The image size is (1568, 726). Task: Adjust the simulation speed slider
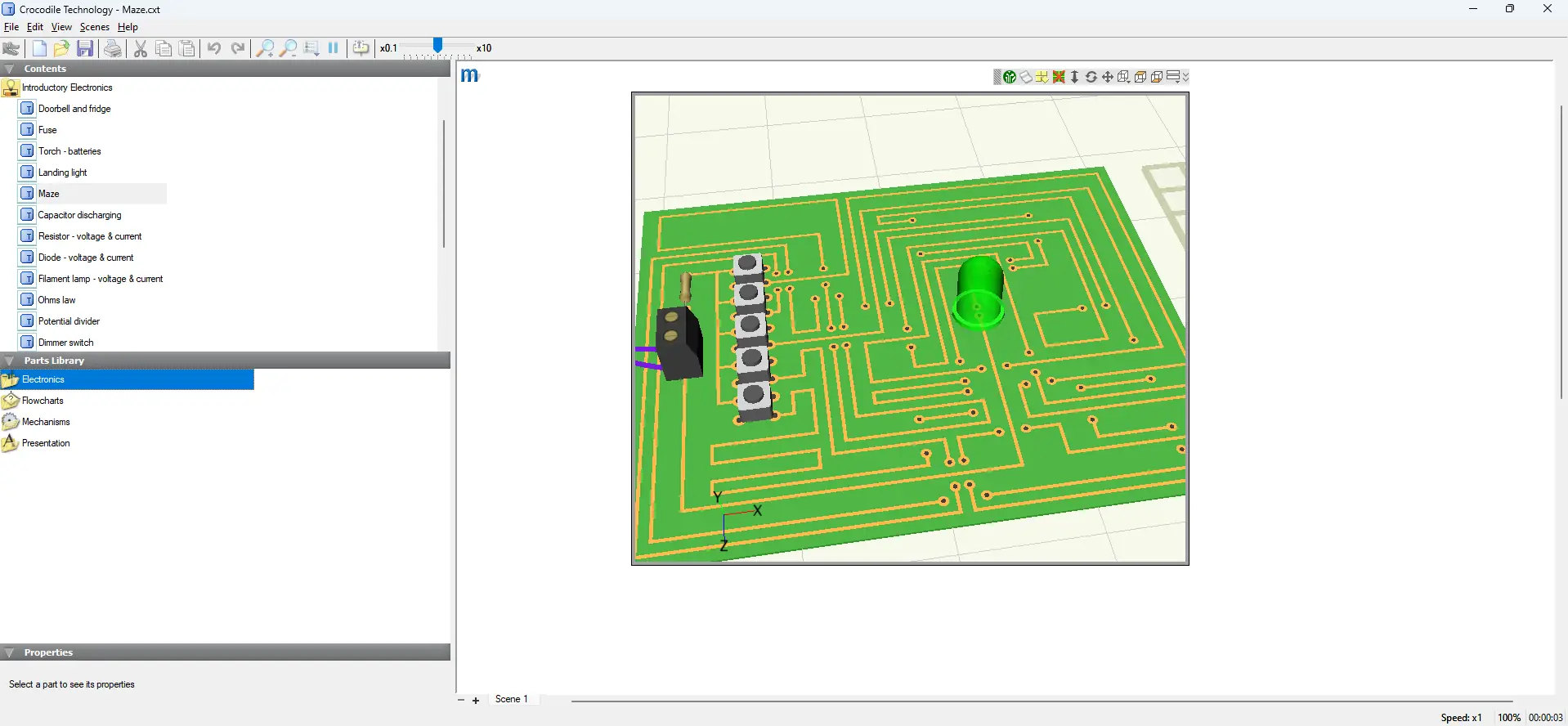(437, 47)
